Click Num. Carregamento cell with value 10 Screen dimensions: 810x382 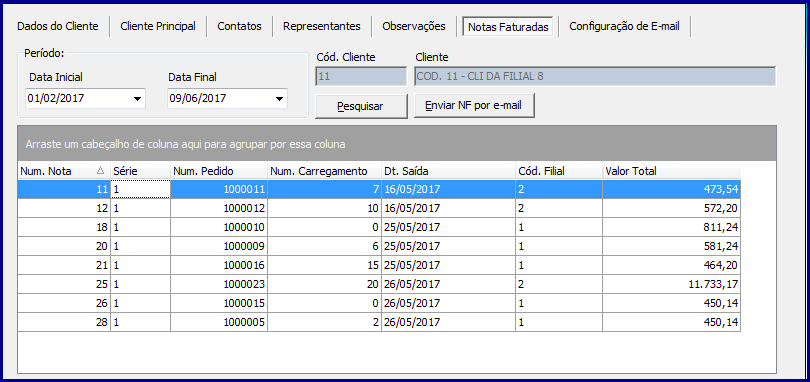click(324, 208)
